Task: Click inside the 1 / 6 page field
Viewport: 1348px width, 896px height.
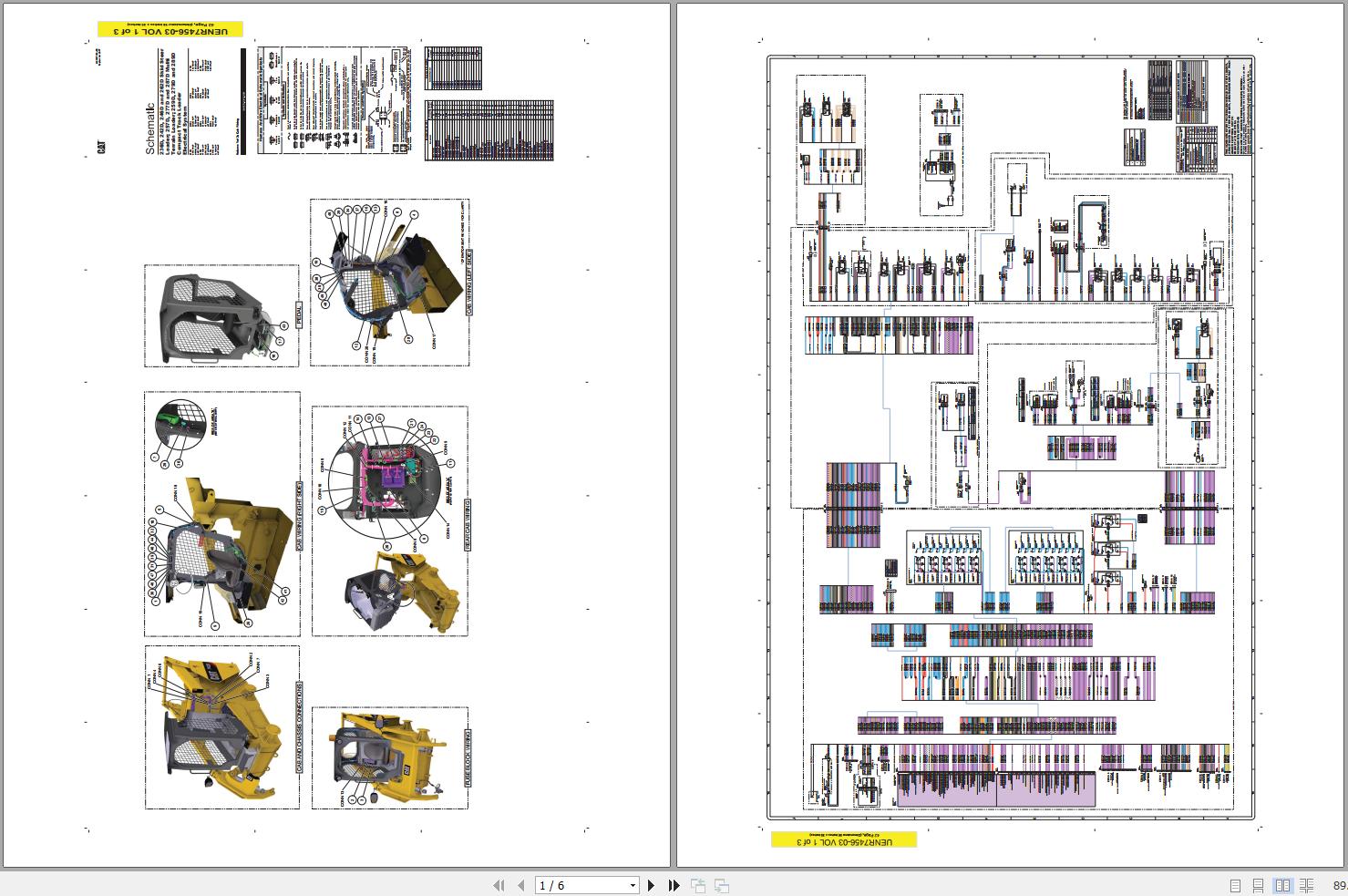Action: tap(565, 885)
